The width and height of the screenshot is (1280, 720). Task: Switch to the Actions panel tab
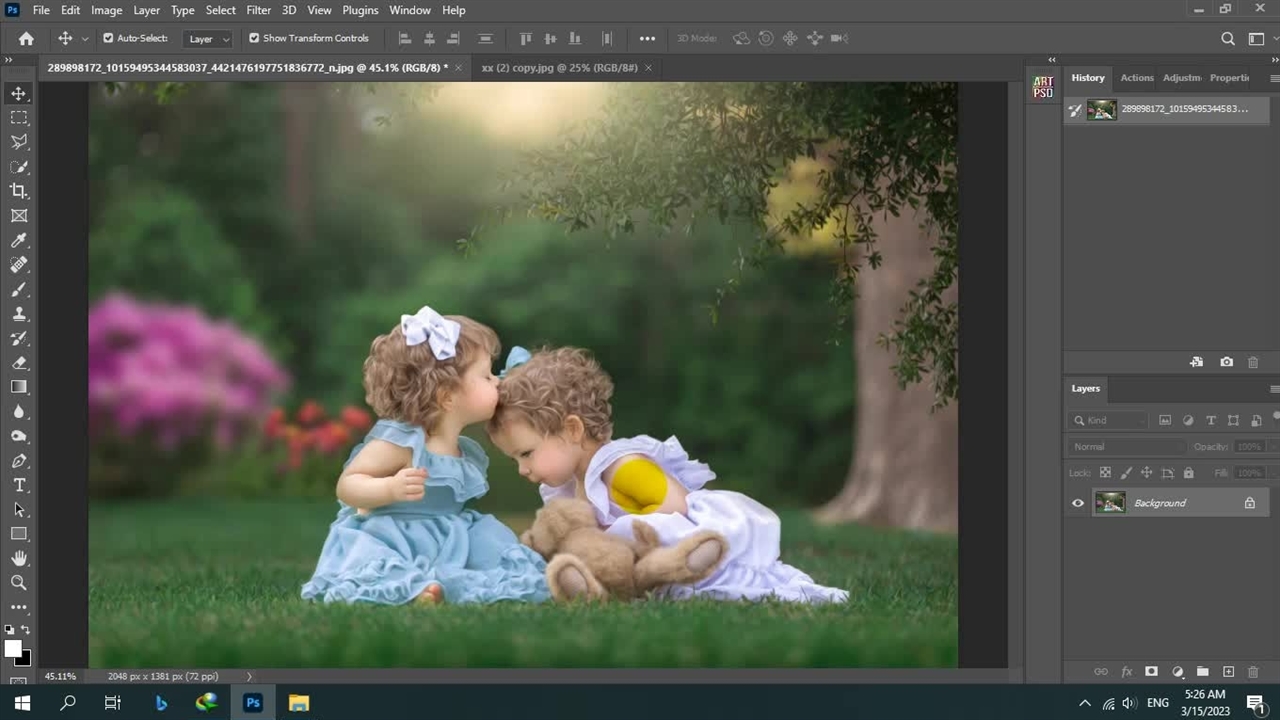(1136, 78)
